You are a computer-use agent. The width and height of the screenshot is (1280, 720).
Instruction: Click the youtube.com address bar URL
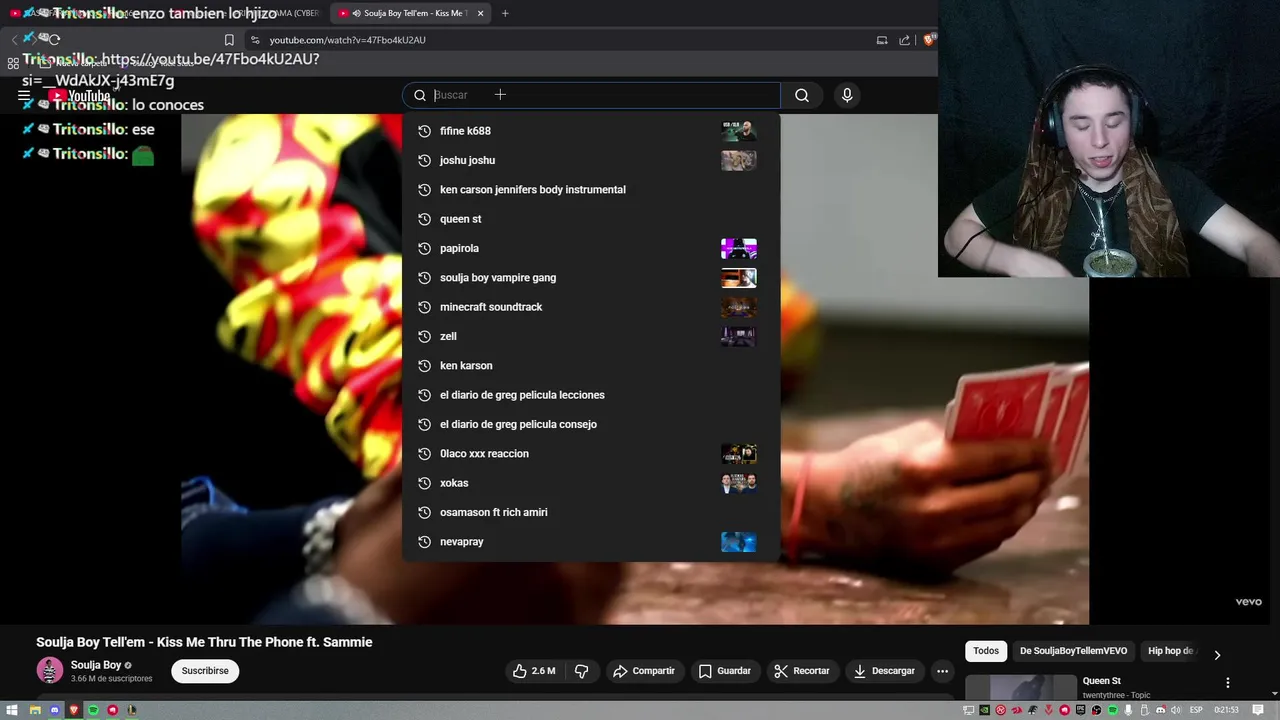[x=347, y=40]
